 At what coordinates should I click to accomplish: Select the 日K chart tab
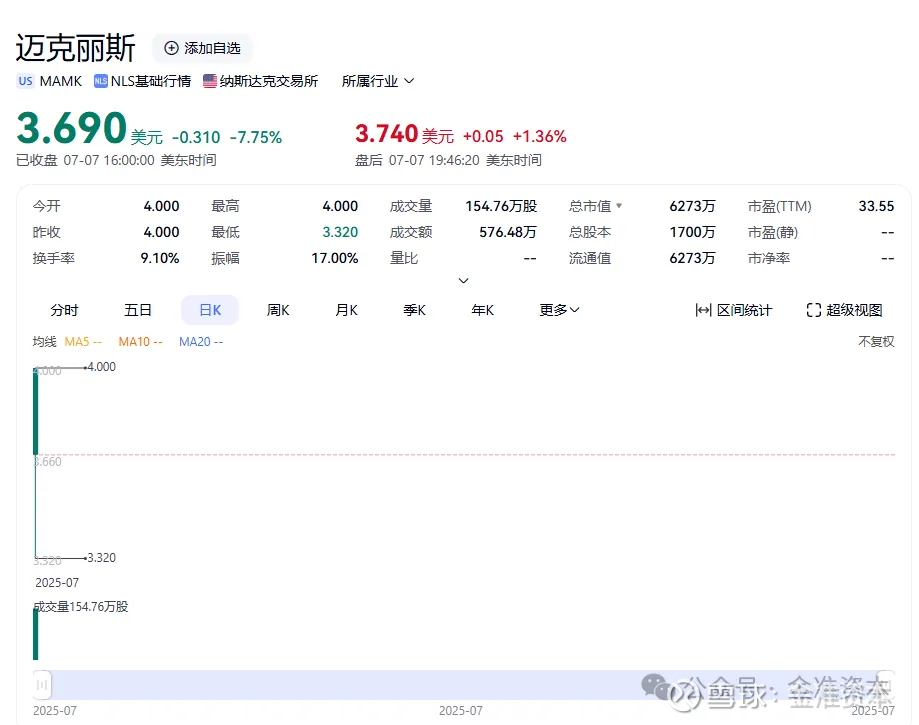tap(210, 310)
